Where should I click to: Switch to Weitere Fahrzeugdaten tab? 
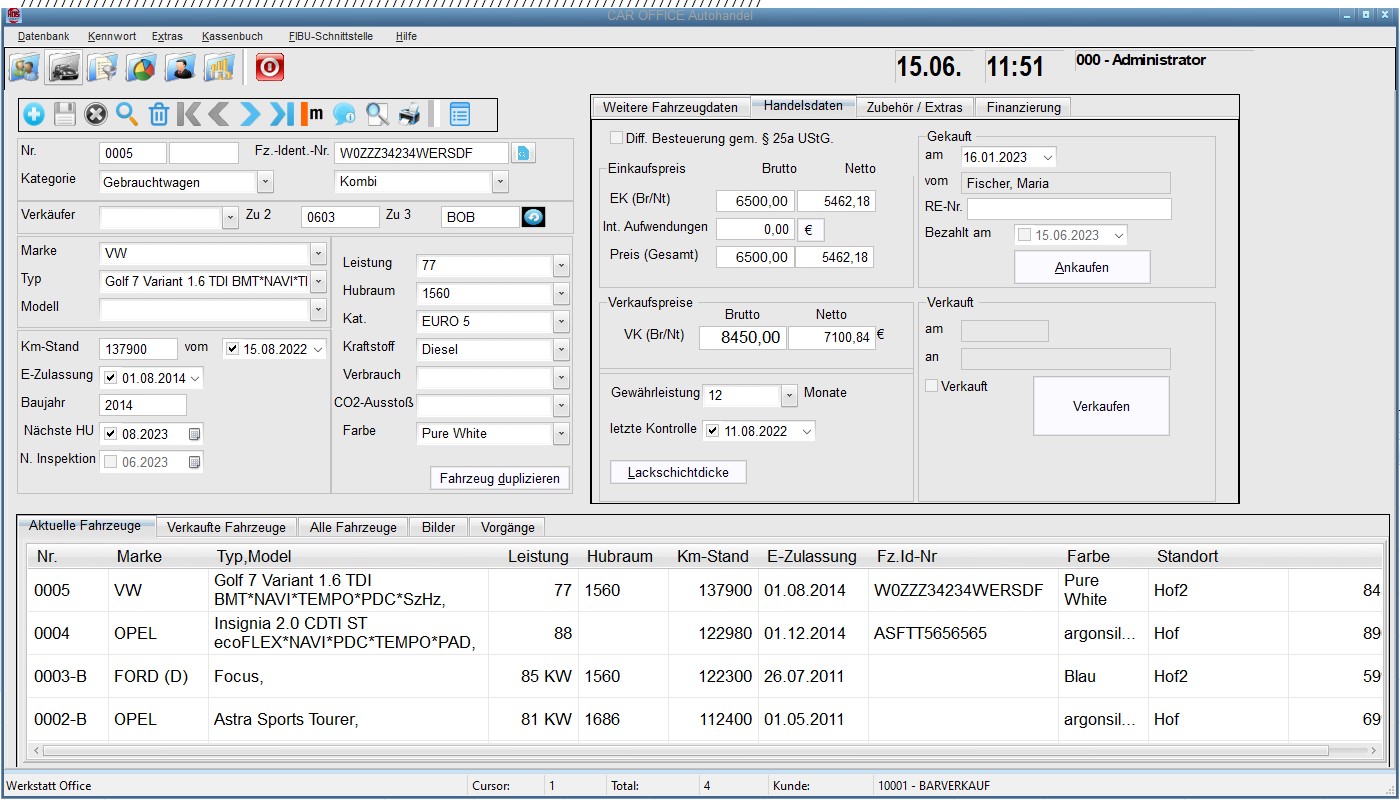pyautogui.click(x=670, y=107)
